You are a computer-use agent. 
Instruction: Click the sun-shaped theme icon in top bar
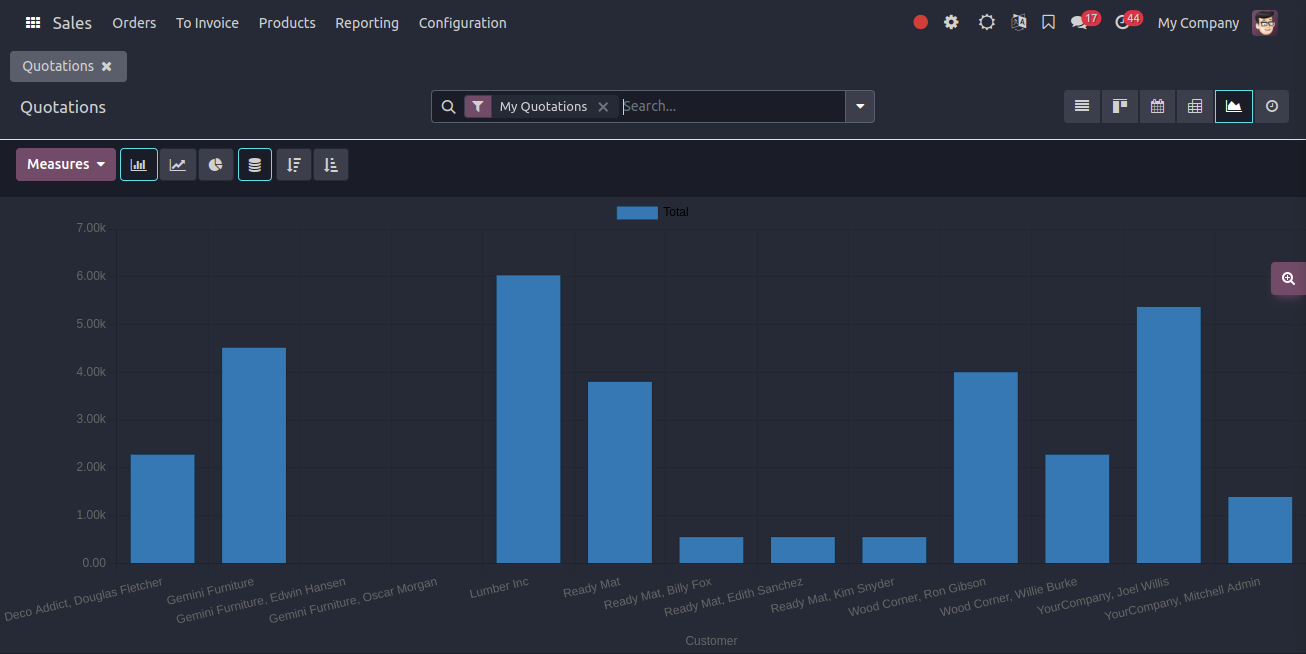987,22
